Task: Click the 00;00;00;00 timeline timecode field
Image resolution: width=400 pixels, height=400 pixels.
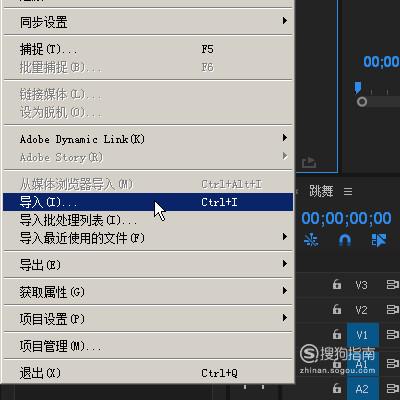Action: (x=346, y=218)
